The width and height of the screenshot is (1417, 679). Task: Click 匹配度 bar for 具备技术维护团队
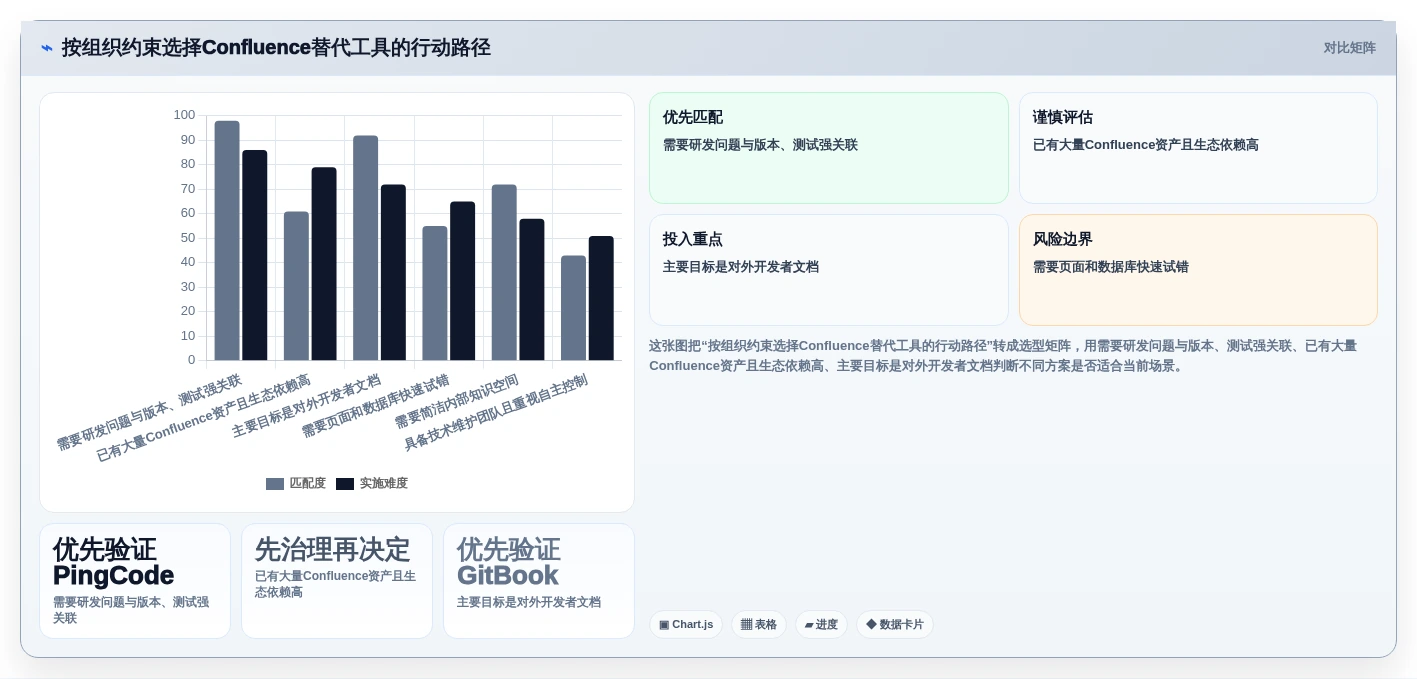tap(574, 308)
